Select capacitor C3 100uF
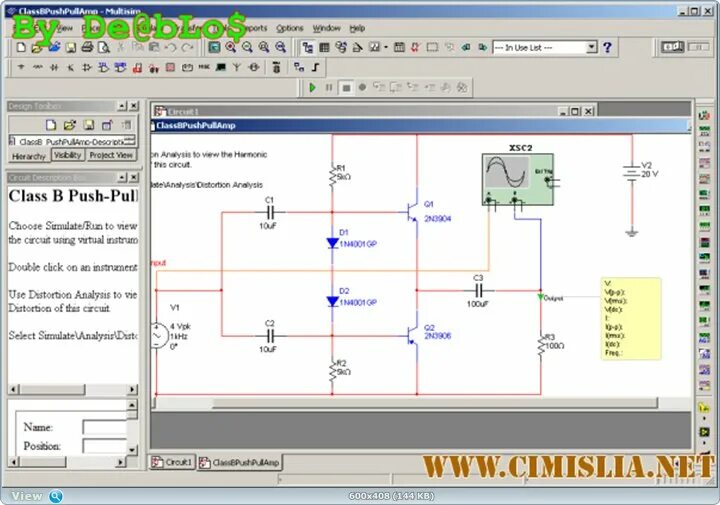This screenshot has width=720, height=505. pyautogui.click(x=478, y=290)
